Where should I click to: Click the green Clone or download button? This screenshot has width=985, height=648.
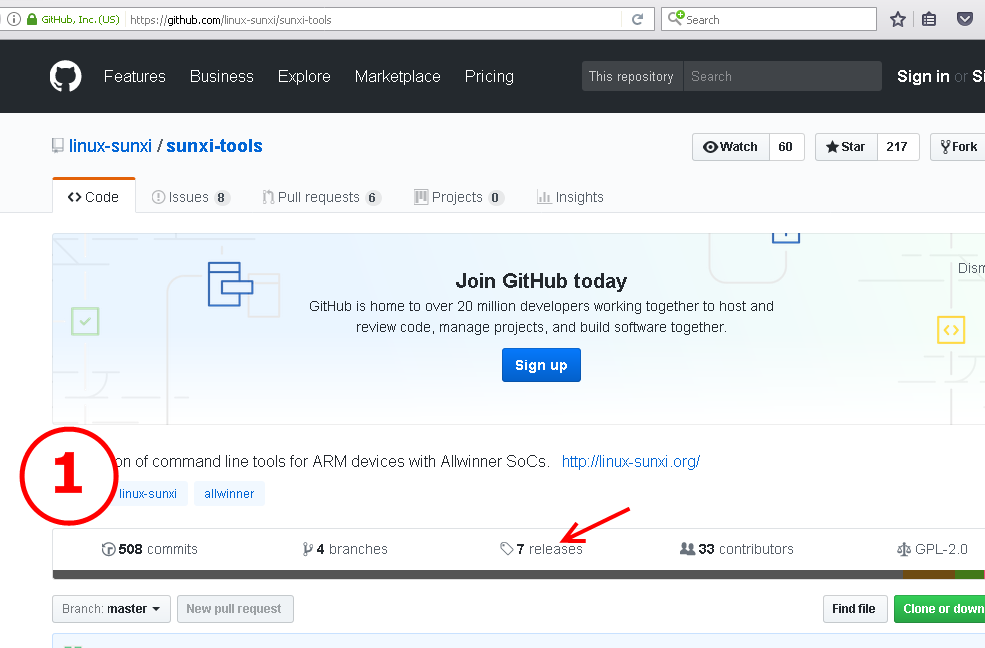[x=940, y=609]
